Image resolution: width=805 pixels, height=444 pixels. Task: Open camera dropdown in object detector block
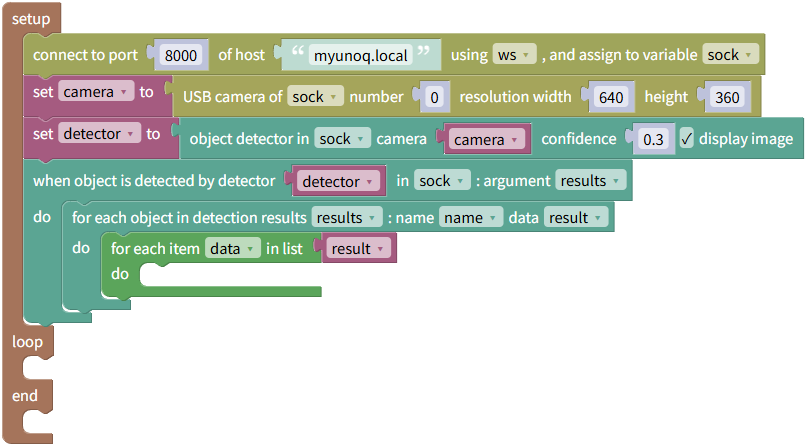[x=486, y=139]
